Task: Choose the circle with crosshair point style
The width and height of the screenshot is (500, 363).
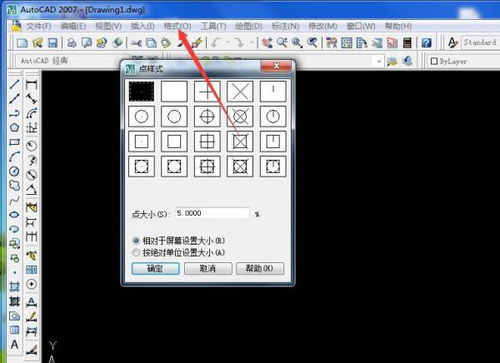Action: 207,117
